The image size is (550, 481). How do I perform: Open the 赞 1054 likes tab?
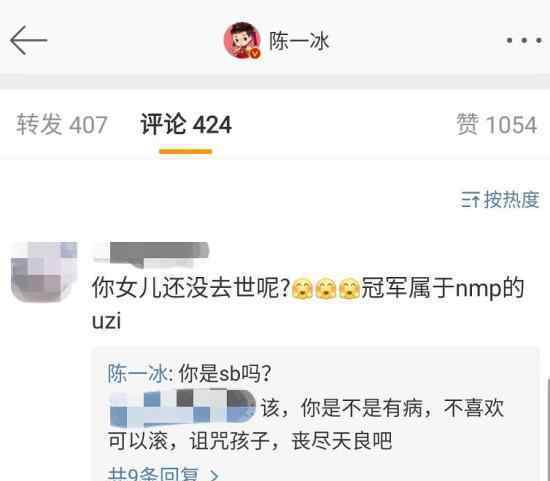click(497, 125)
